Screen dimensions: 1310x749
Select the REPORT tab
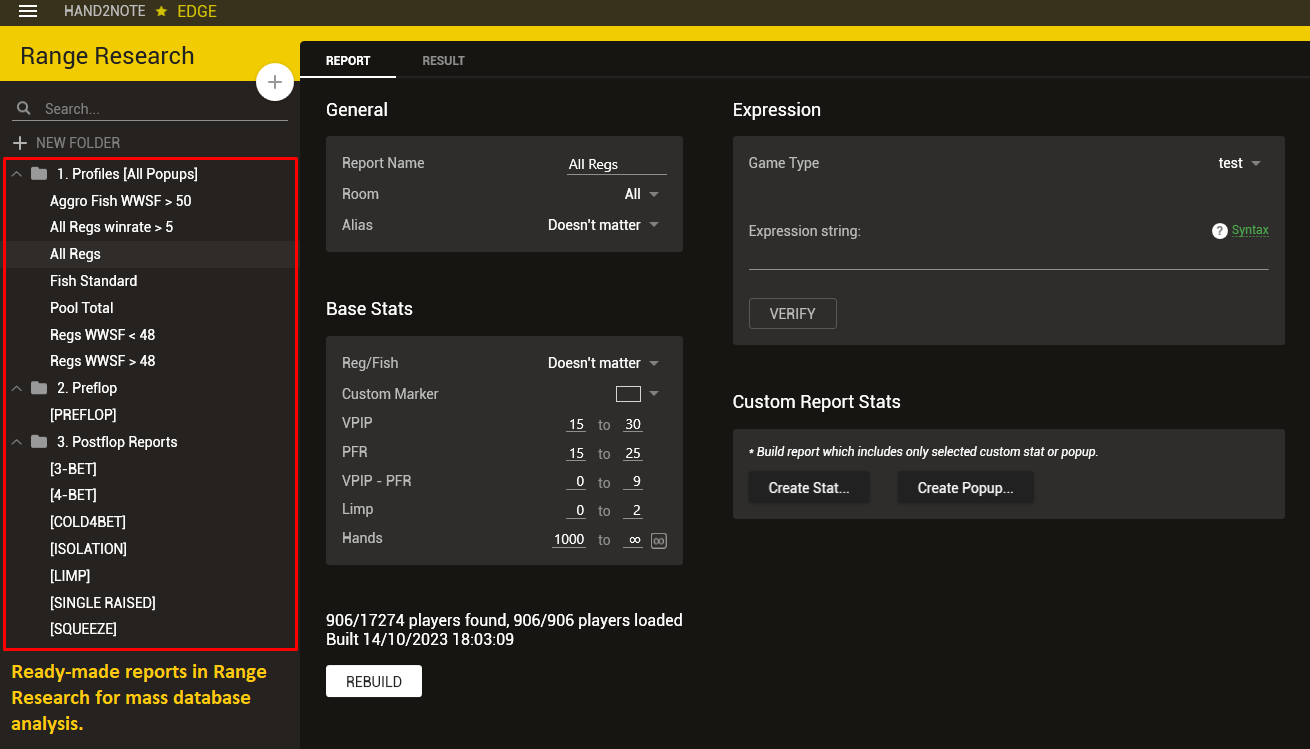348,61
